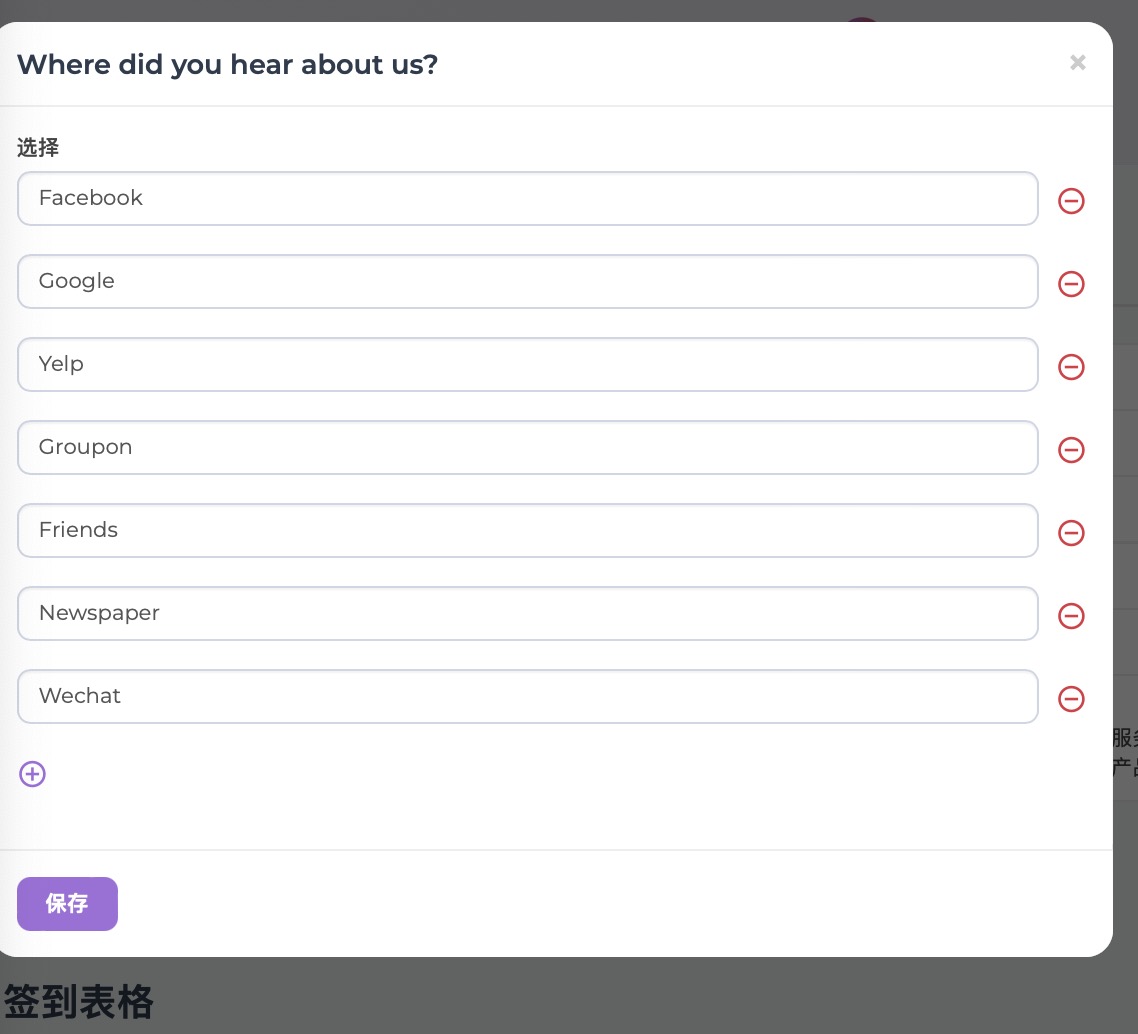Select the Friends text field
Image resolution: width=1138 pixels, height=1034 pixels.
tap(527, 530)
